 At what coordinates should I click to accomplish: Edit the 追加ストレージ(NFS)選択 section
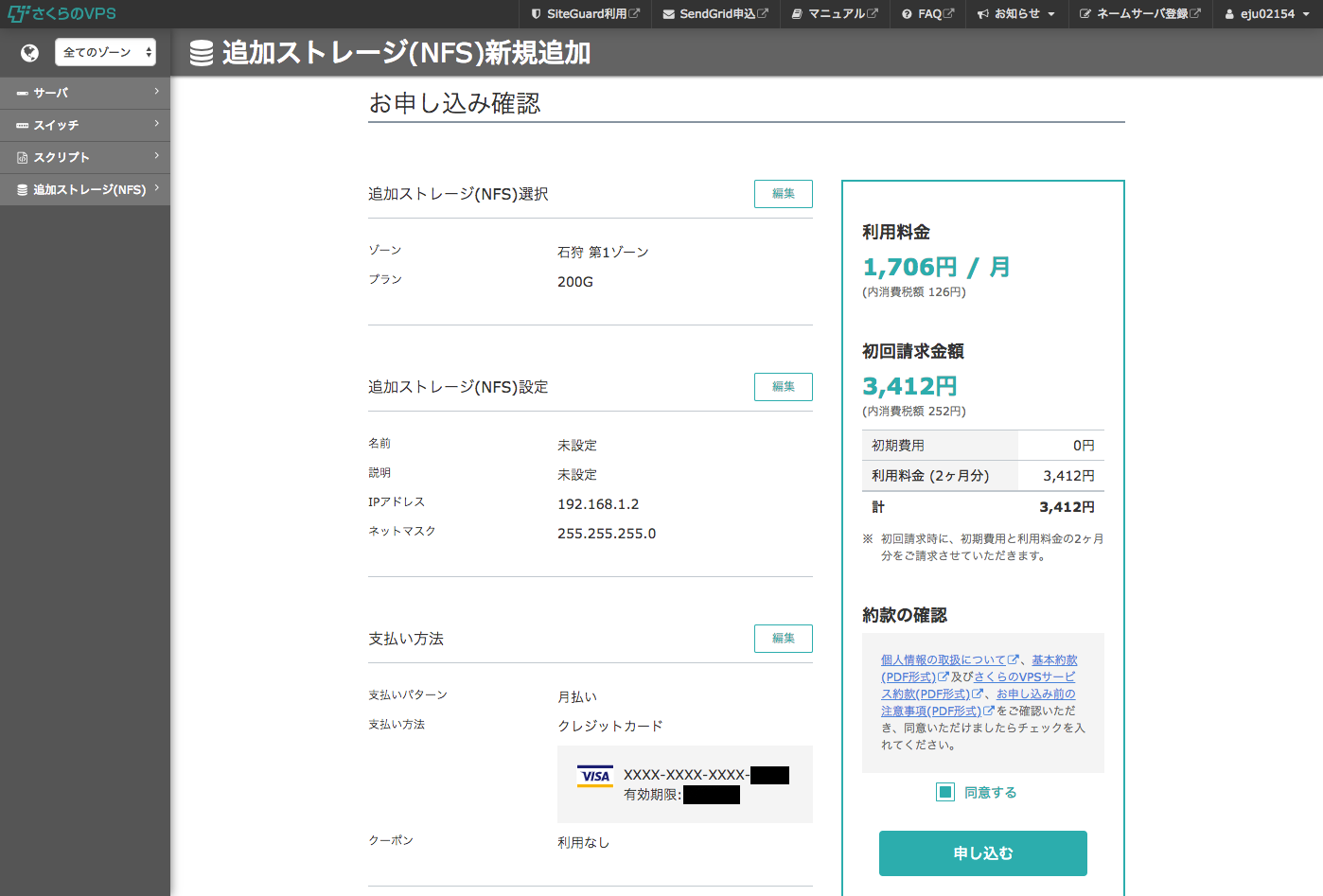pyautogui.click(x=784, y=194)
